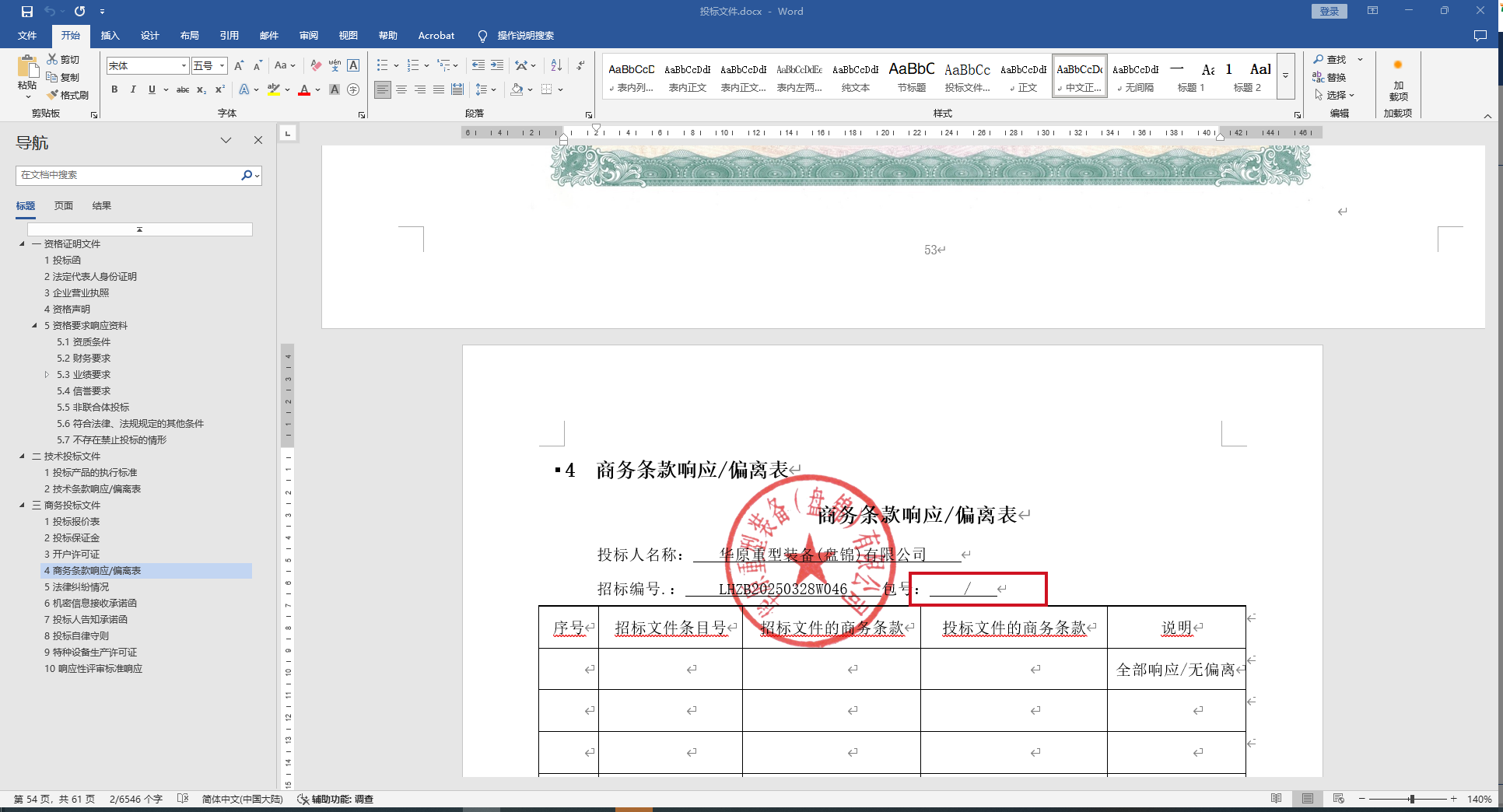Apply strikethrough formatting
The width and height of the screenshot is (1503, 812).
pos(183,89)
